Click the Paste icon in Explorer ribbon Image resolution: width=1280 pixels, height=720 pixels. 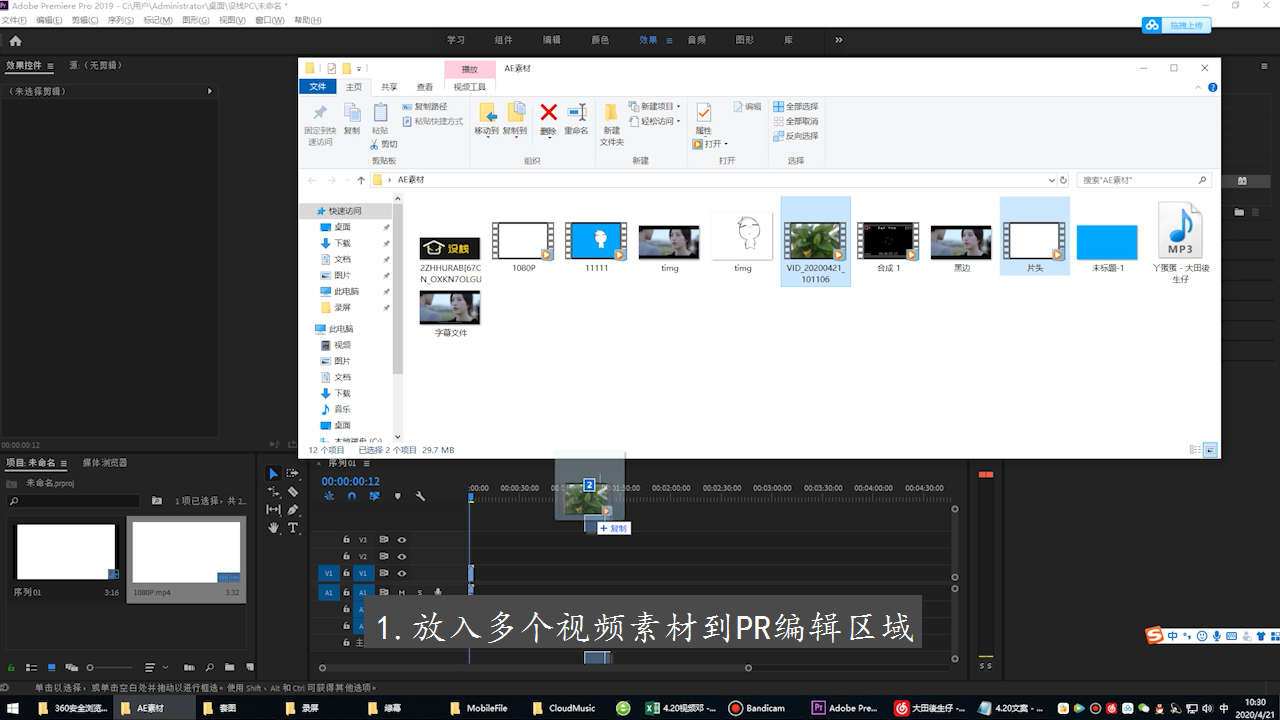coord(380,113)
